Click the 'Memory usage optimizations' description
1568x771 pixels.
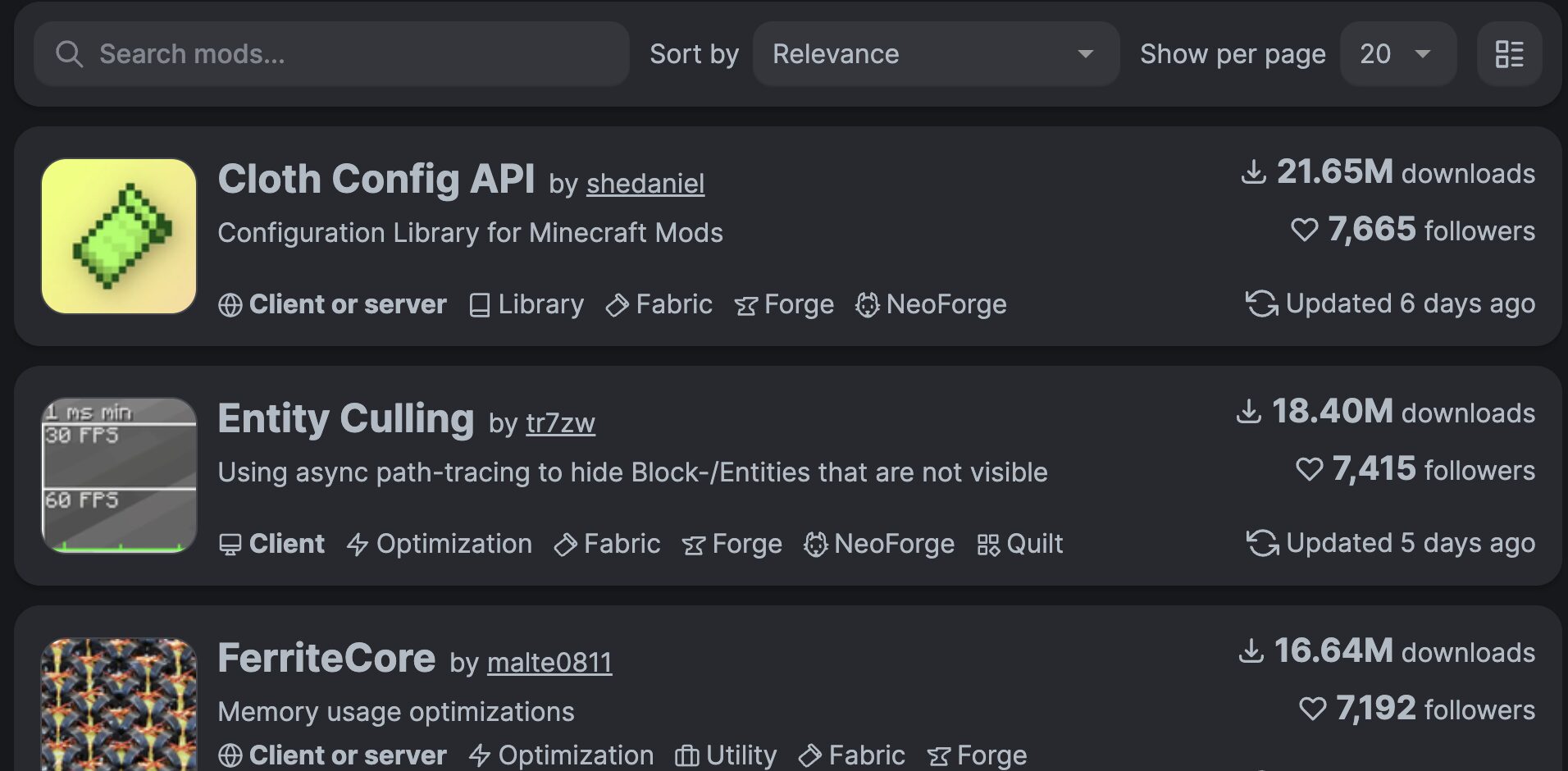tap(396, 712)
